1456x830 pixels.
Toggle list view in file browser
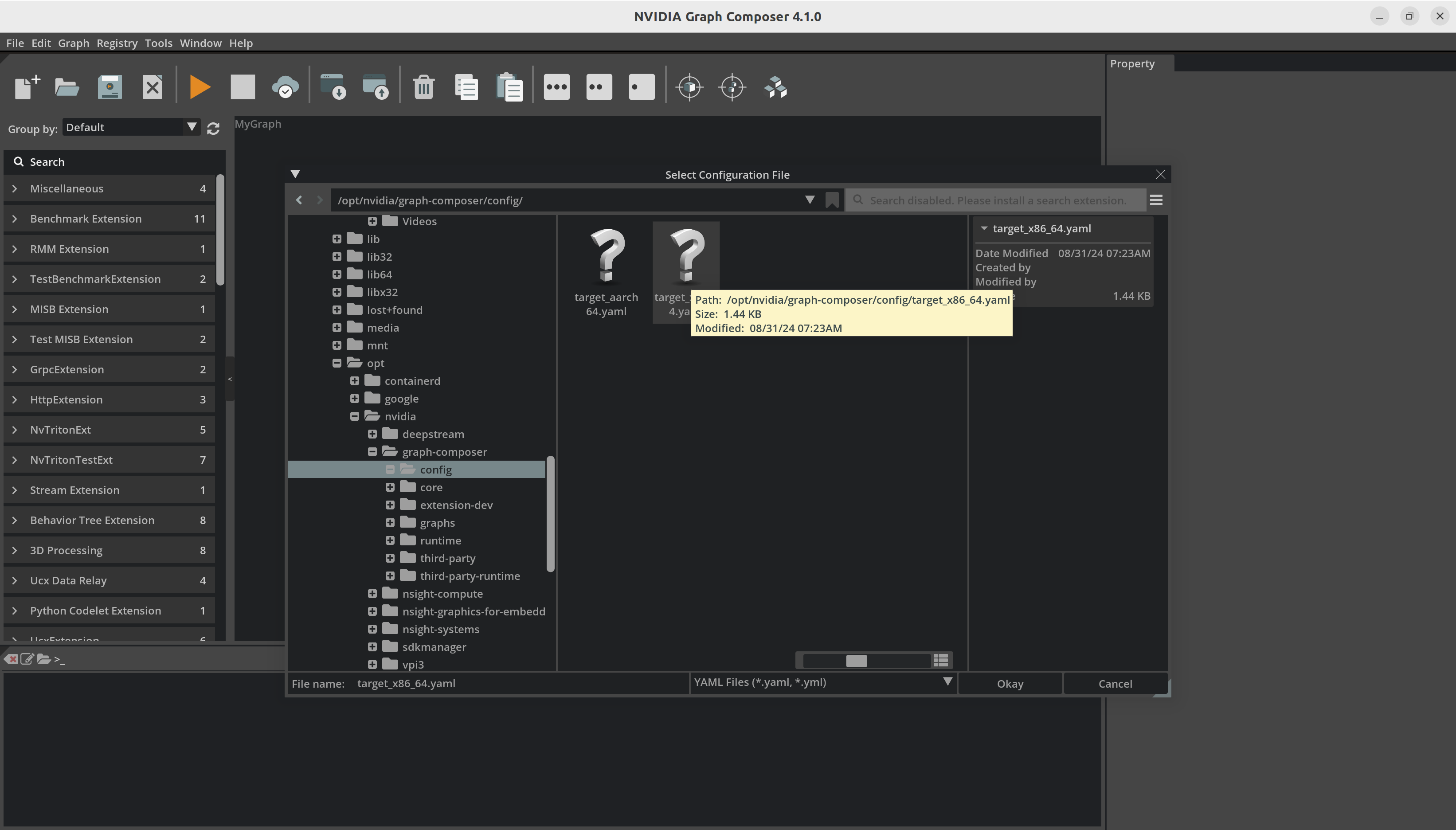941,660
